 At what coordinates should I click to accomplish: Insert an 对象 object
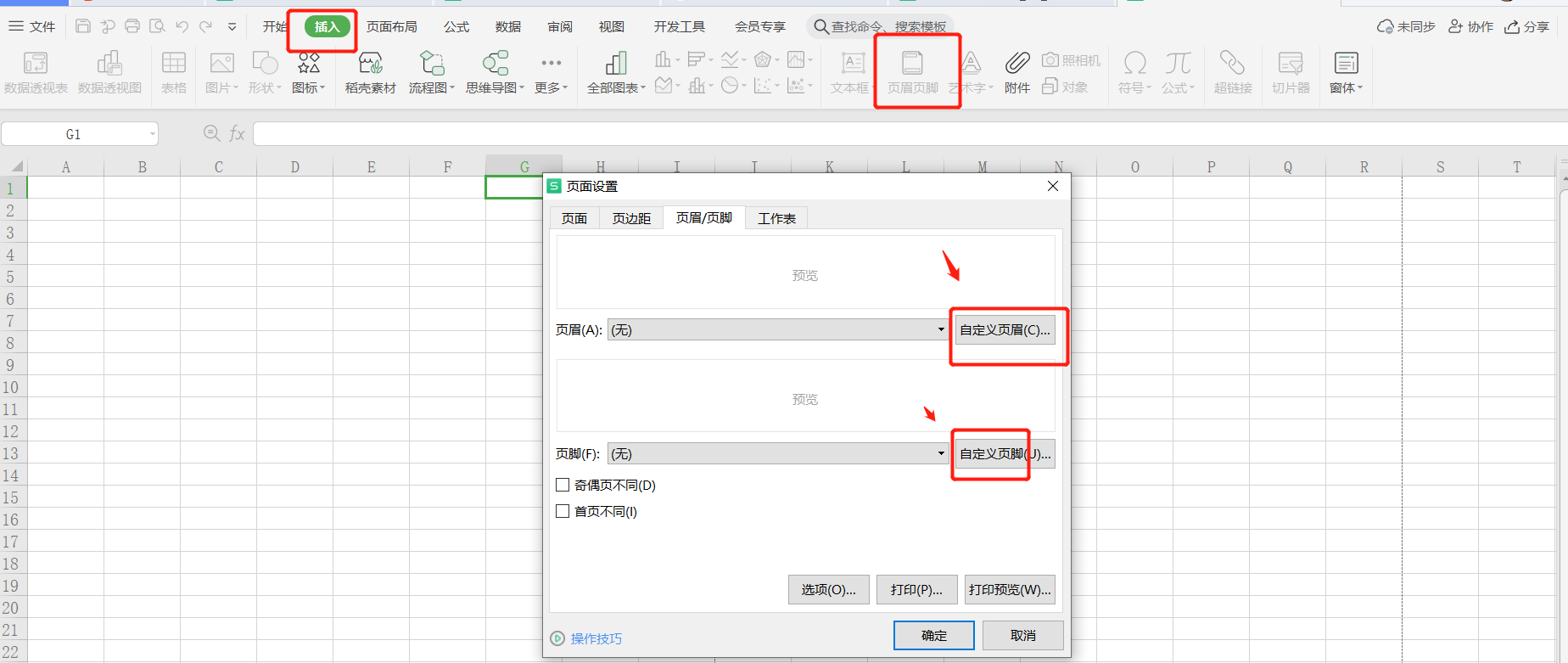pyautogui.click(x=1065, y=87)
